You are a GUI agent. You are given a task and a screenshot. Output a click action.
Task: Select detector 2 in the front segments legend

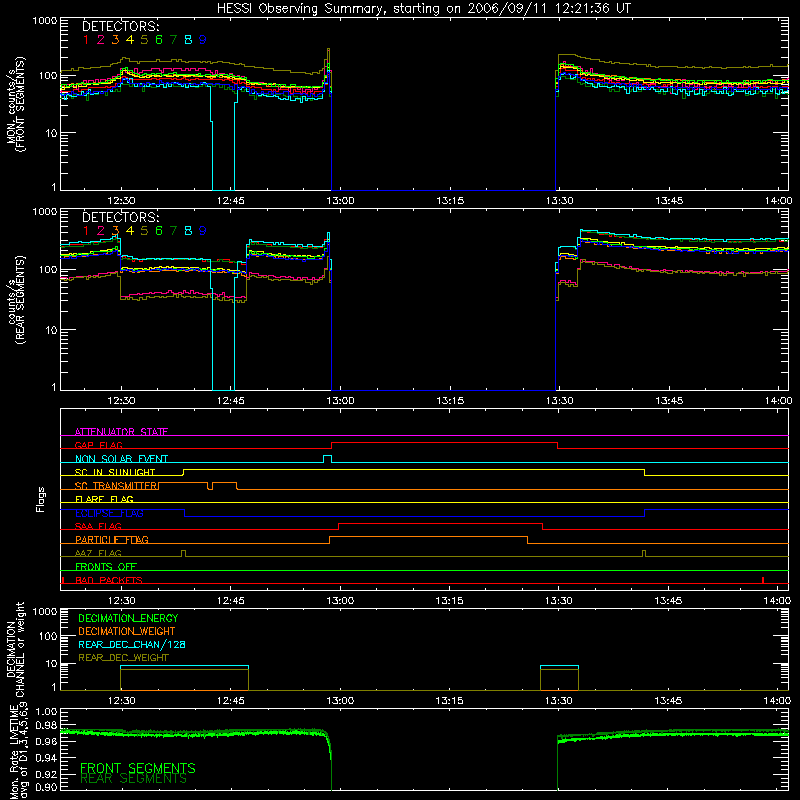101,40
